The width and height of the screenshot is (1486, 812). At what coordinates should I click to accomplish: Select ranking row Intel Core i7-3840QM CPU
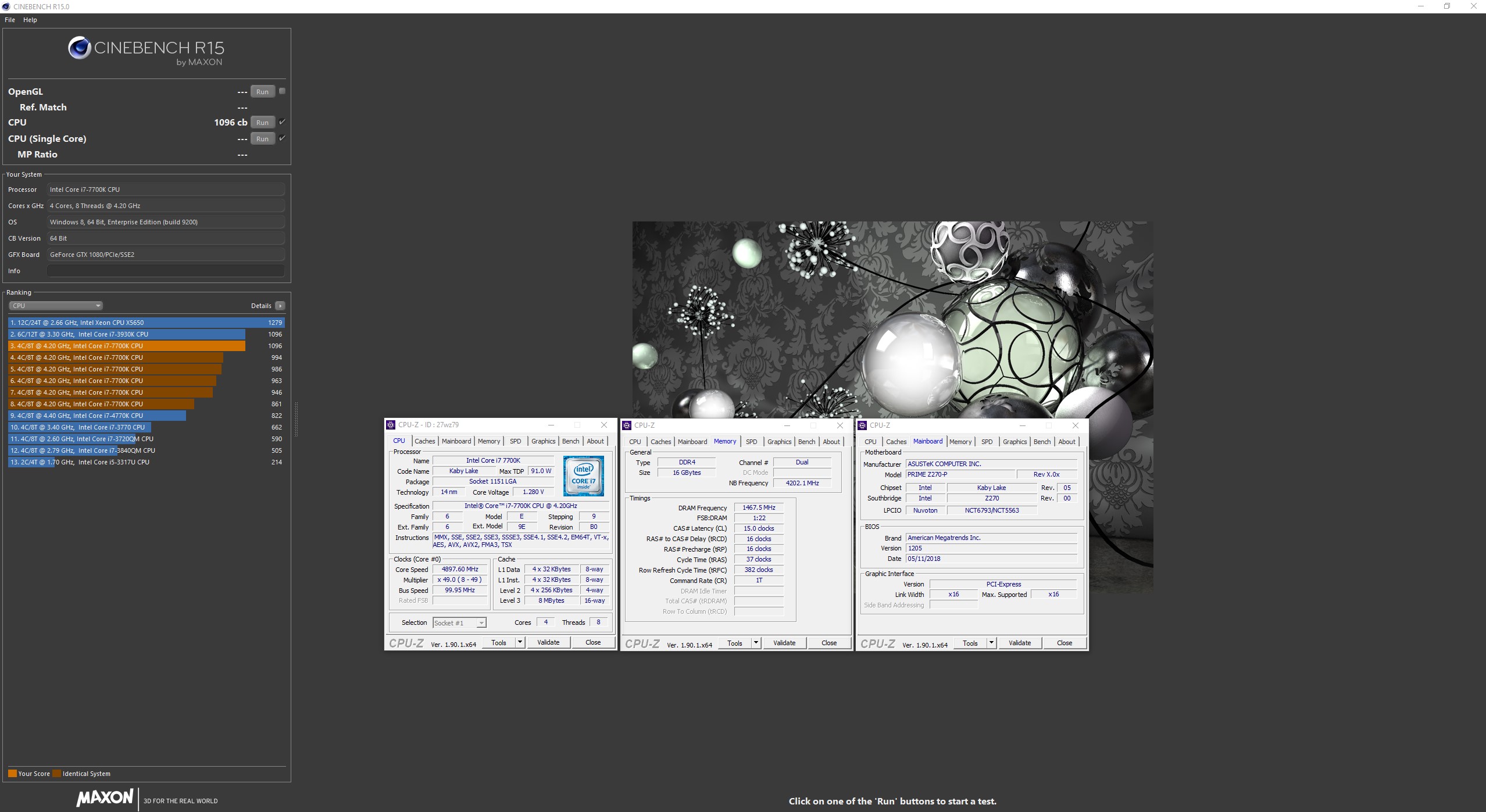[147, 450]
